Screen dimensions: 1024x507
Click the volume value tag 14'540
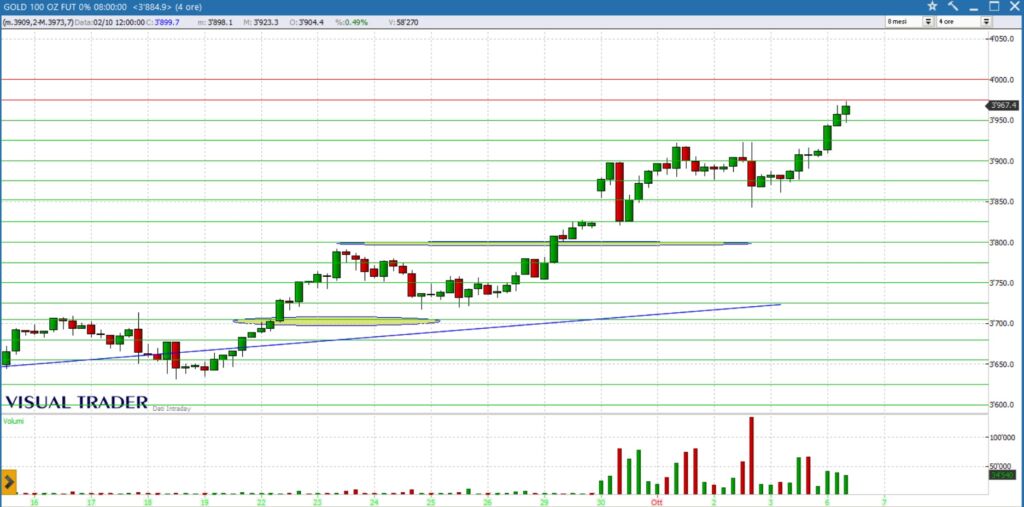point(1000,475)
